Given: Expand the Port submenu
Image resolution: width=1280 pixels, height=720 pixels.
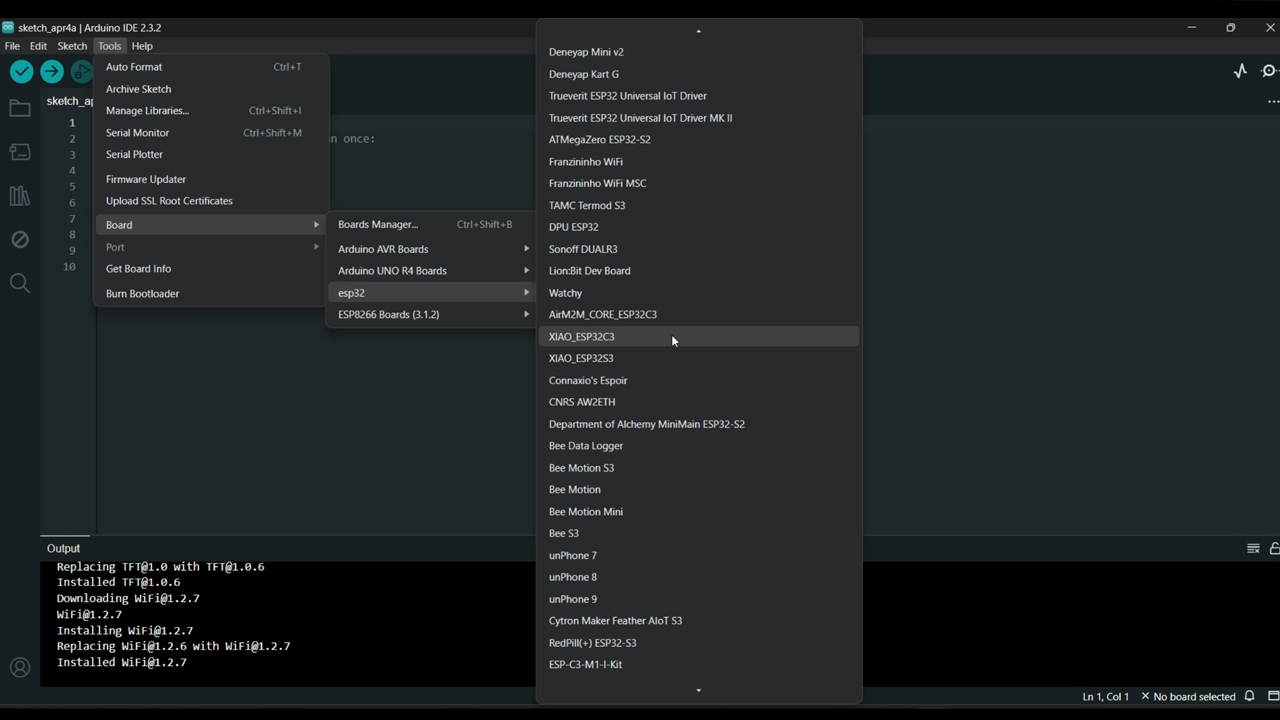Looking at the screenshot, I should tap(211, 247).
